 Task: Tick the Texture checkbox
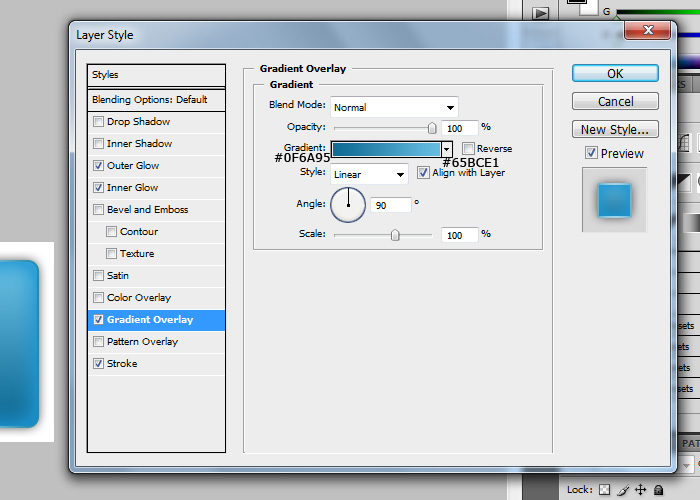click(111, 253)
